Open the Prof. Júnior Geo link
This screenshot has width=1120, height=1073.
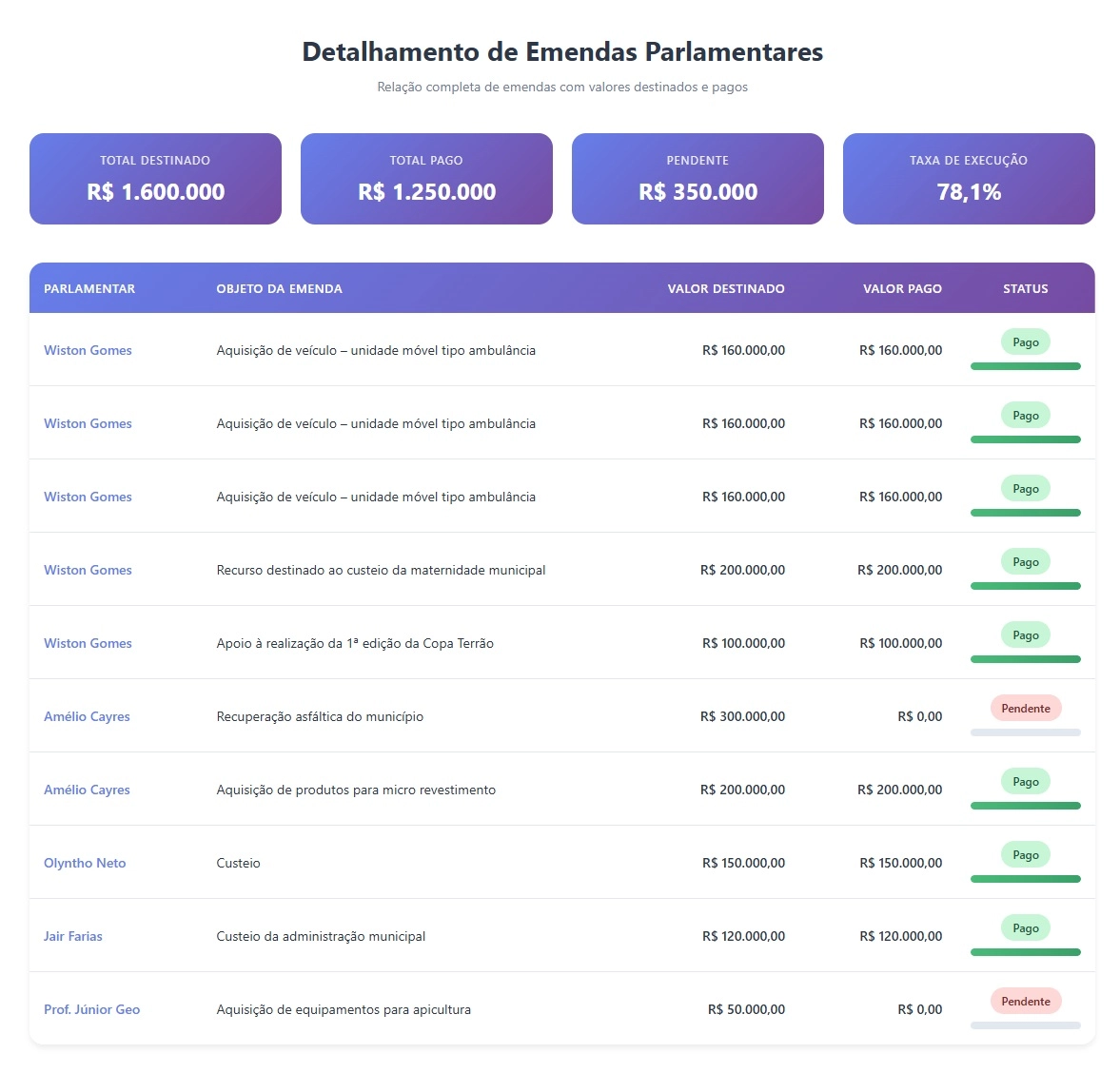click(91, 1009)
